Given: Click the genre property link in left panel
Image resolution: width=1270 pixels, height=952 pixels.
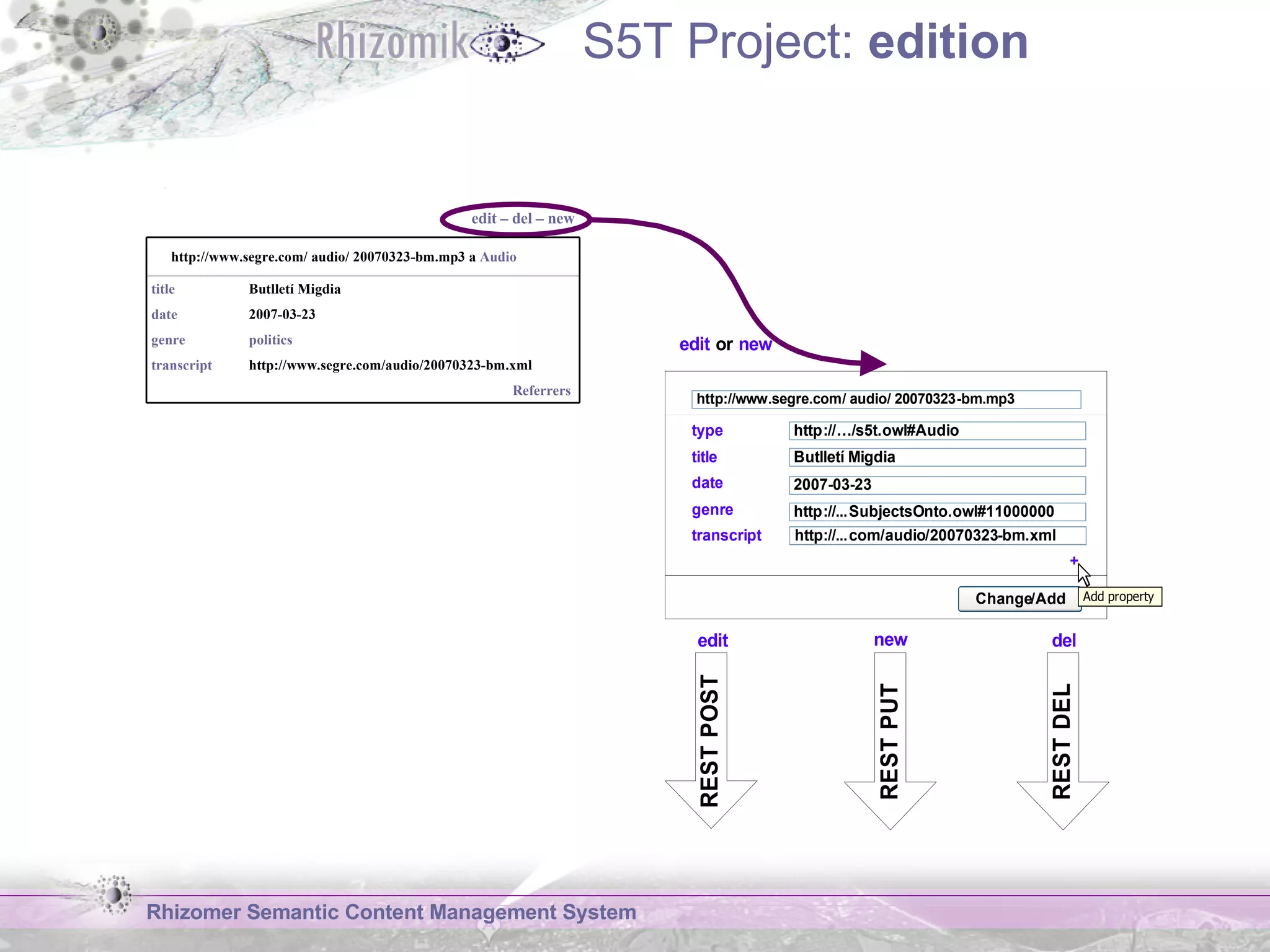Looking at the screenshot, I should point(168,340).
